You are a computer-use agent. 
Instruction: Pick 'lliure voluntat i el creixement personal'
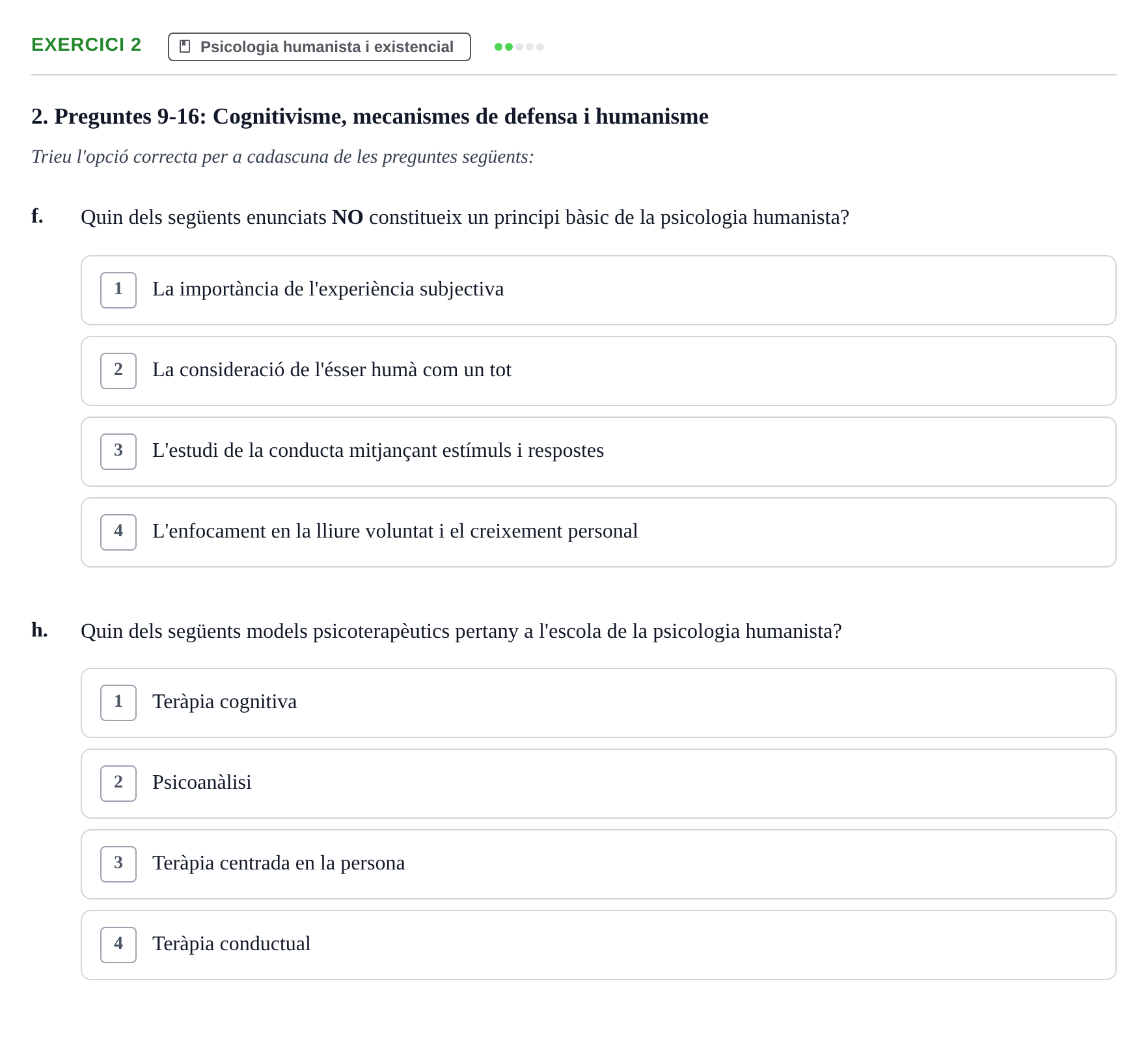pyautogui.click(x=598, y=532)
